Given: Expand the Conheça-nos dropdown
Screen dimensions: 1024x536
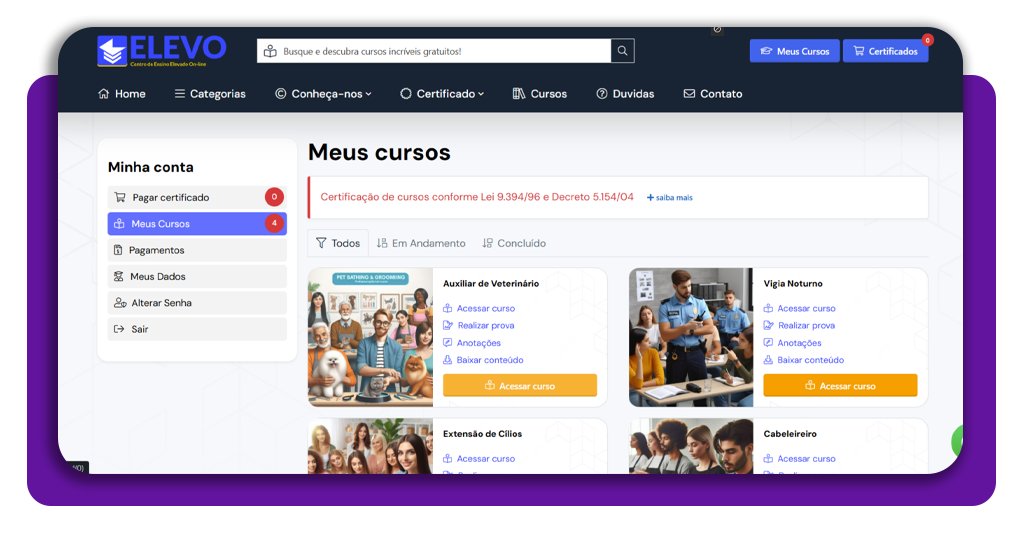Looking at the screenshot, I should point(323,94).
